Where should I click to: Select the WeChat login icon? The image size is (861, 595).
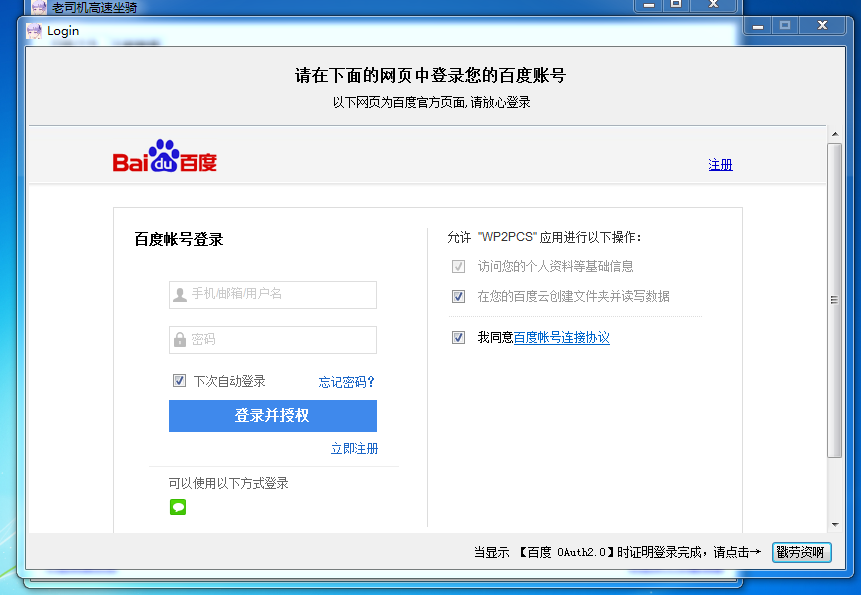[x=178, y=508]
